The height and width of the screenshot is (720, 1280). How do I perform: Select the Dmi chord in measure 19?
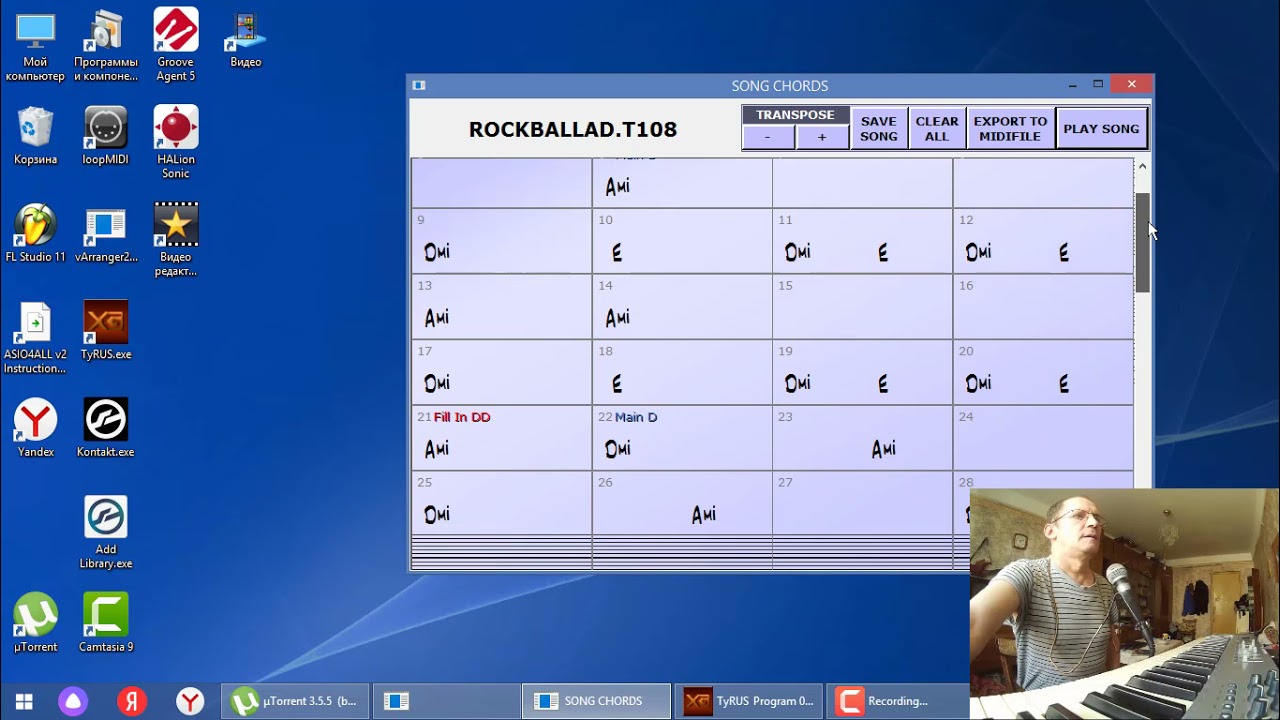pyautogui.click(x=798, y=384)
